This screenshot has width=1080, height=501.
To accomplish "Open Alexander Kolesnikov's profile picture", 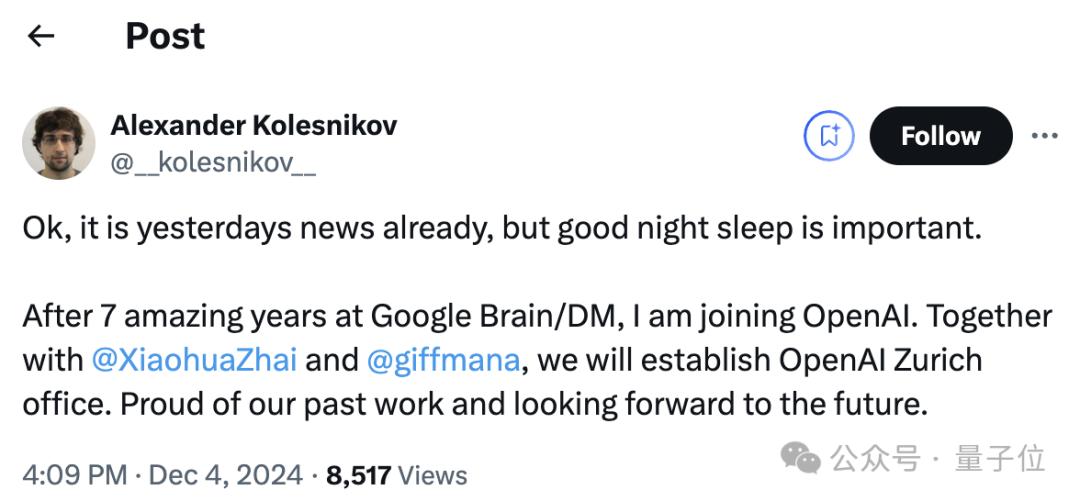I will (59, 143).
